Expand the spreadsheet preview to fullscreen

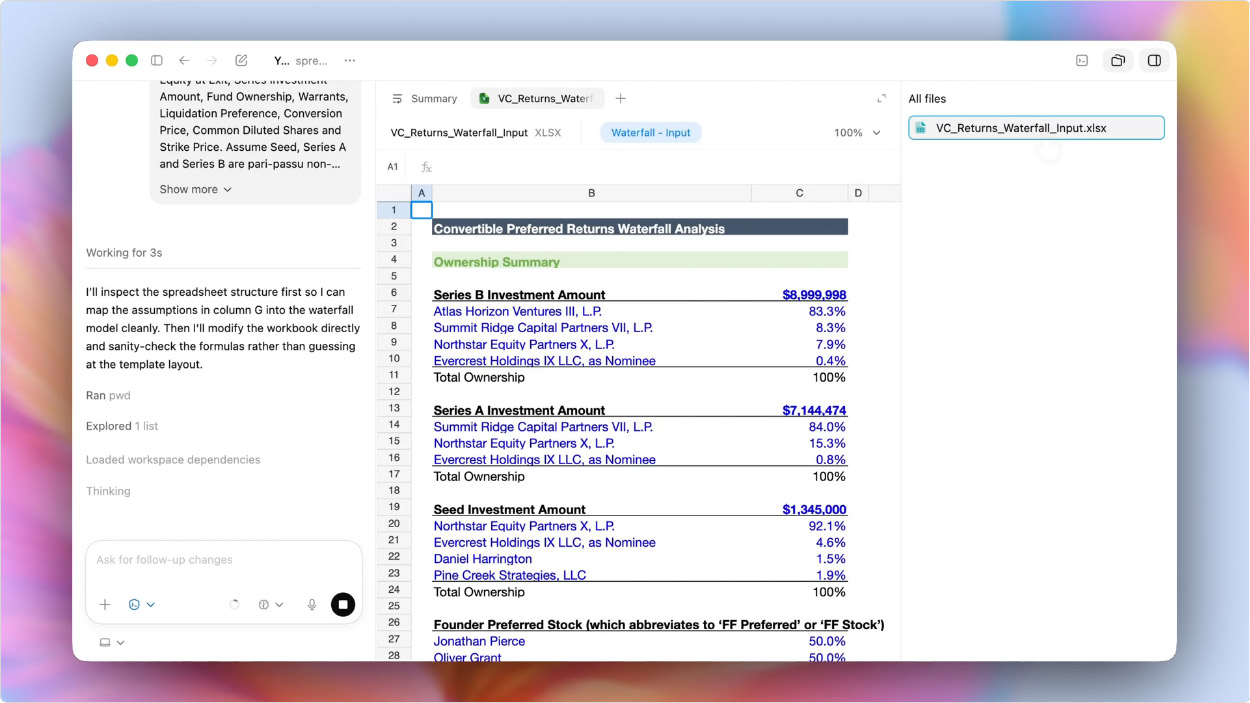point(881,99)
